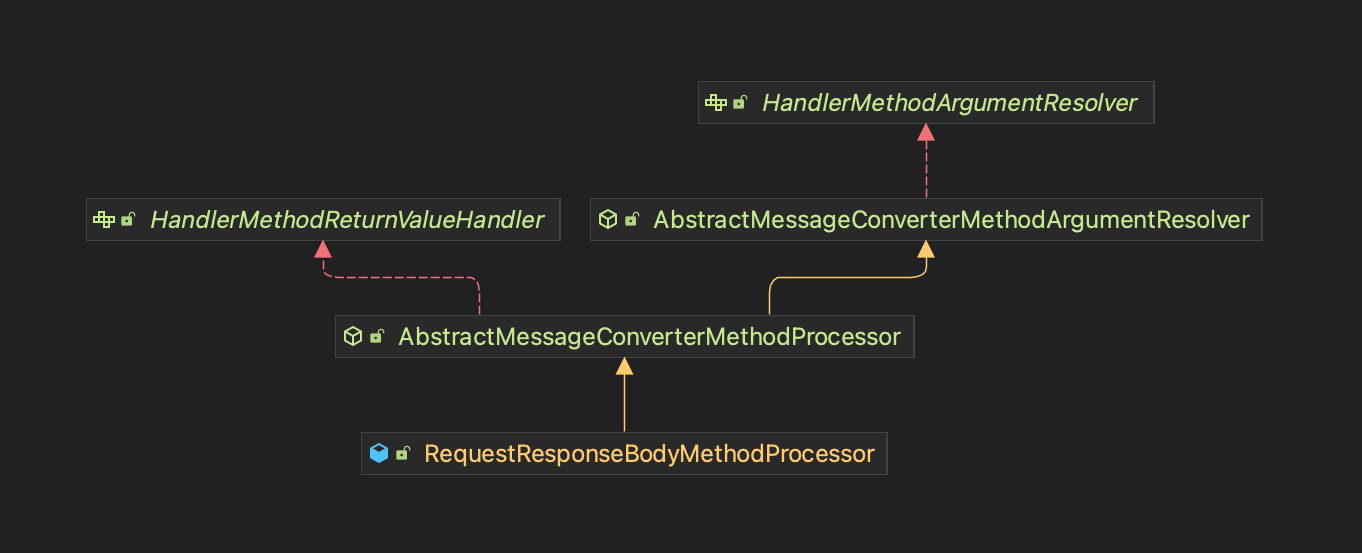This screenshot has height=553, width=1362.
Task: Click the lock icon beside RequestResponseBodyMethodProcessor
Action: [402, 454]
